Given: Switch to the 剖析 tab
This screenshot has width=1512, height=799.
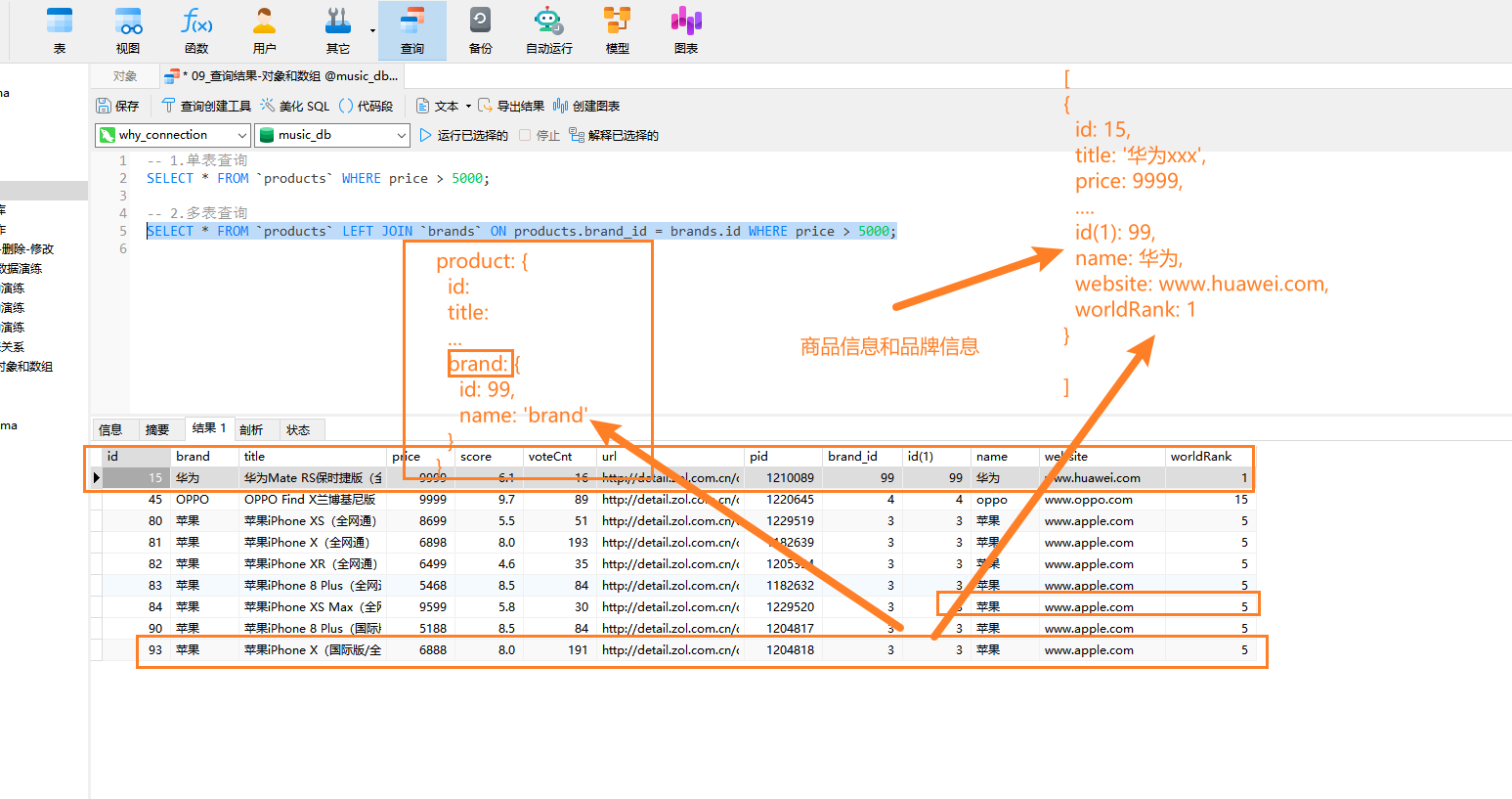Looking at the screenshot, I should tap(251, 429).
